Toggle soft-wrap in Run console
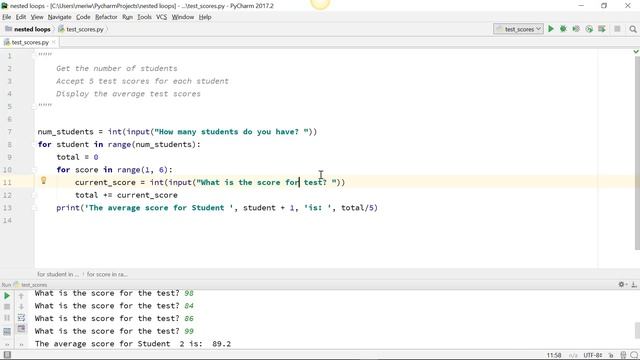The image size is (640, 360). click(x=21, y=318)
